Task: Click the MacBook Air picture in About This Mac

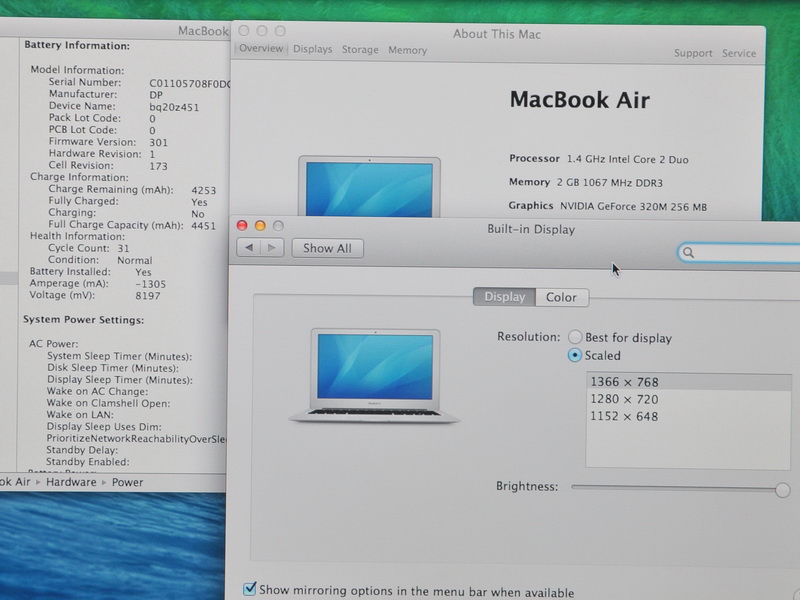Action: (369, 187)
